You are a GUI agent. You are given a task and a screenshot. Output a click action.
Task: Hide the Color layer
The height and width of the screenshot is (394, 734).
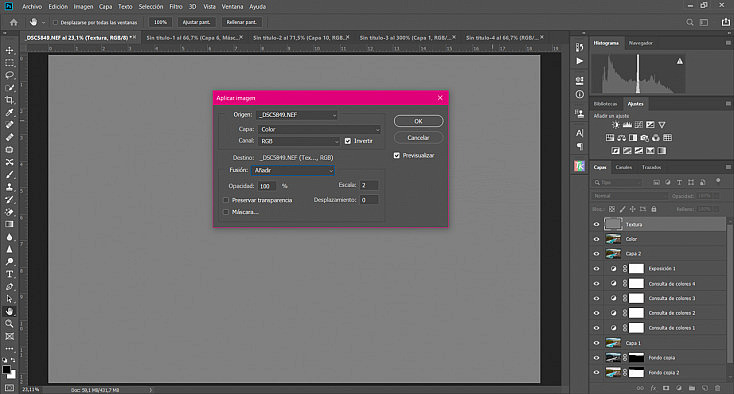[596, 239]
